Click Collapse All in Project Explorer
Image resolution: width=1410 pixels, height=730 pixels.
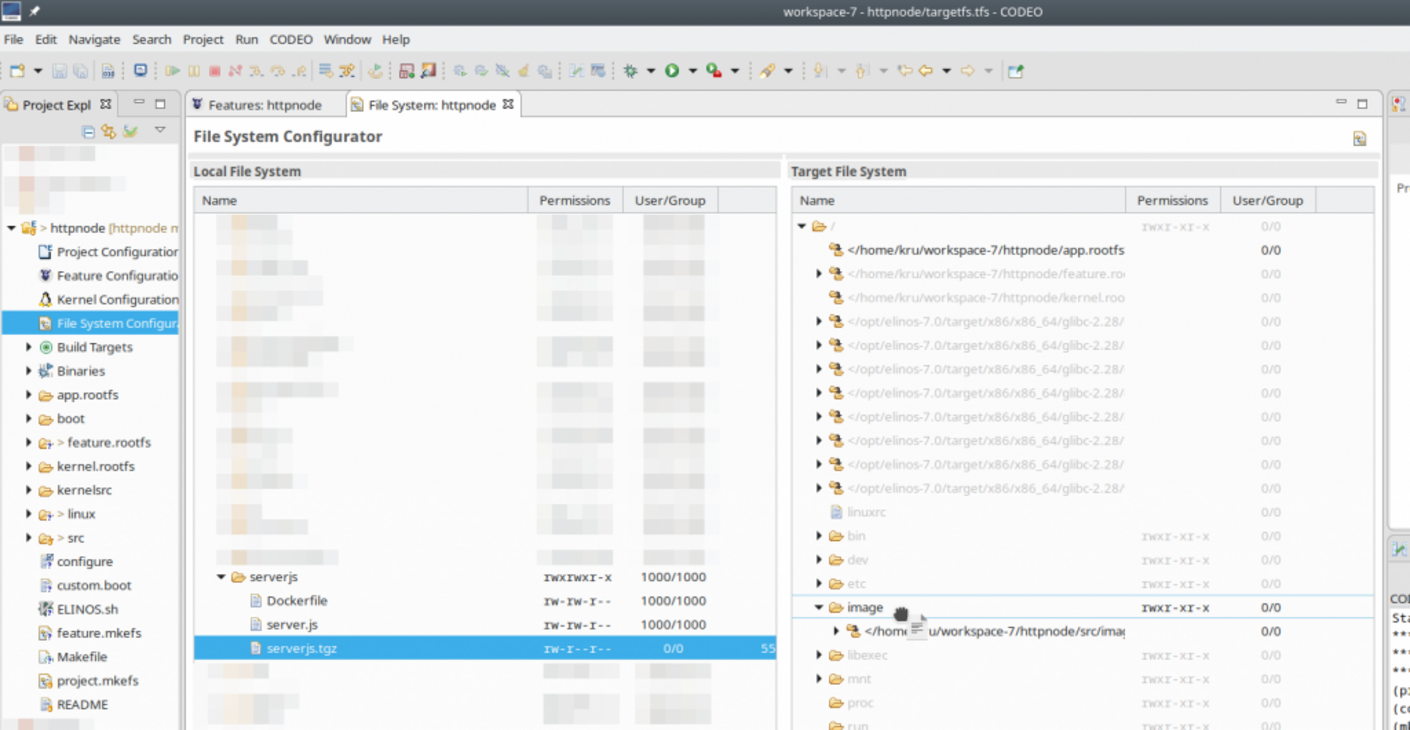pyautogui.click(x=88, y=129)
